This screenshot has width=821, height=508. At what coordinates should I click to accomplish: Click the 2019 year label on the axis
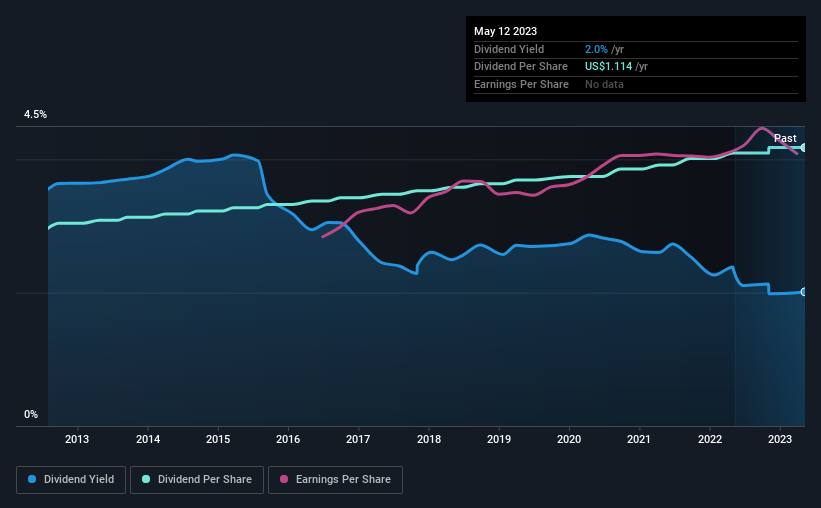499,439
